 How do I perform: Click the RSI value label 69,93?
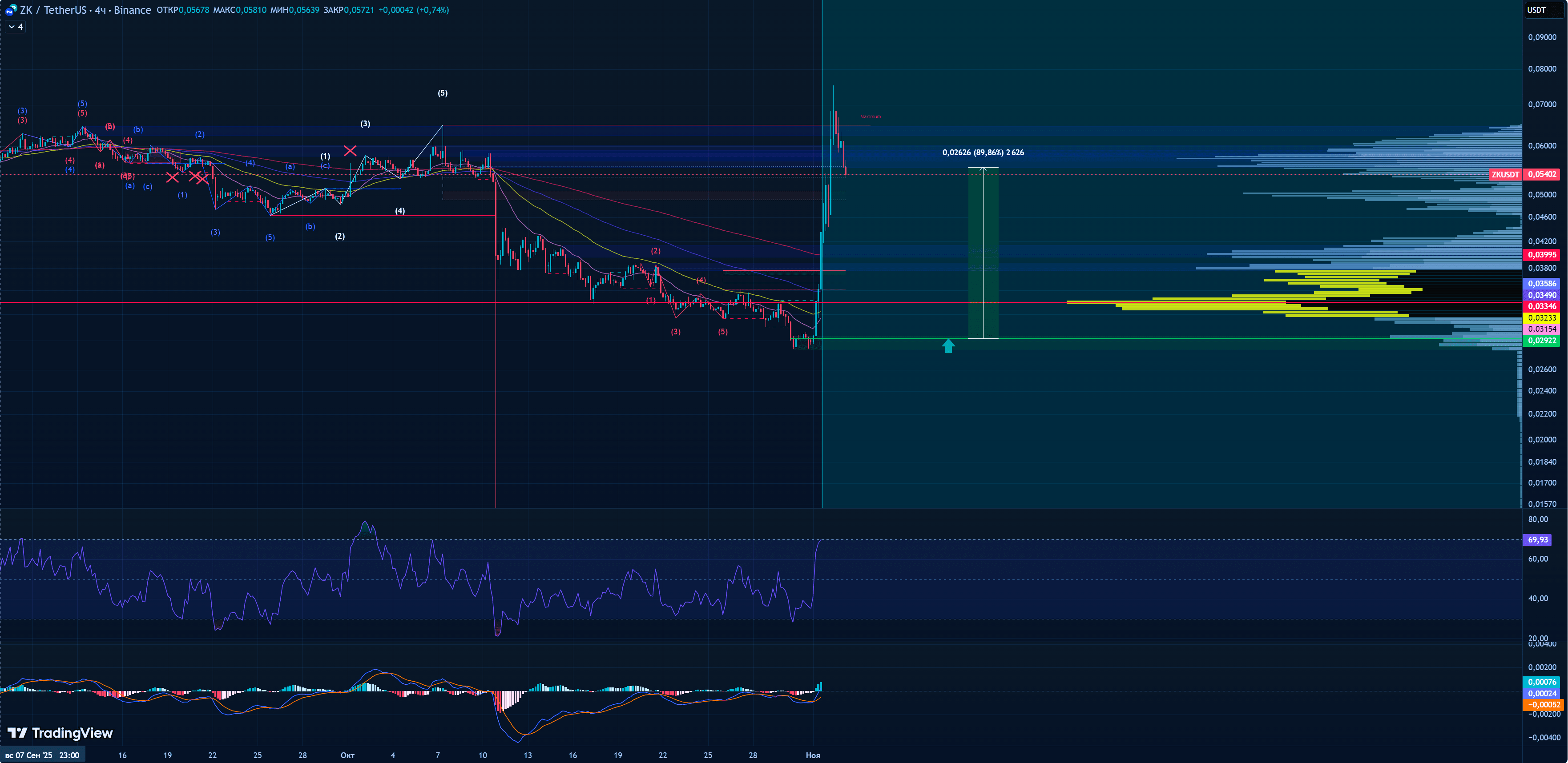click(x=1537, y=540)
